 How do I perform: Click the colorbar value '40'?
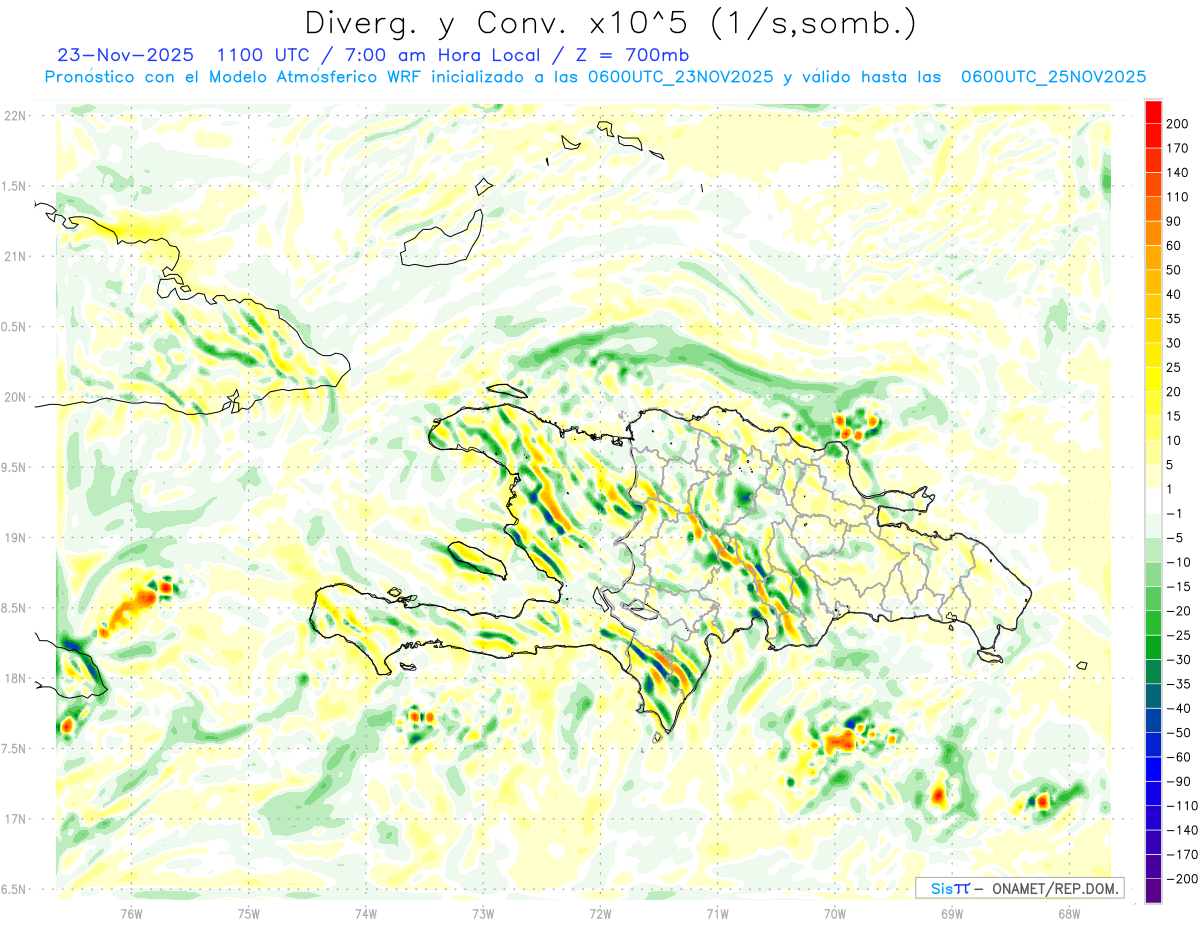point(1175,295)
